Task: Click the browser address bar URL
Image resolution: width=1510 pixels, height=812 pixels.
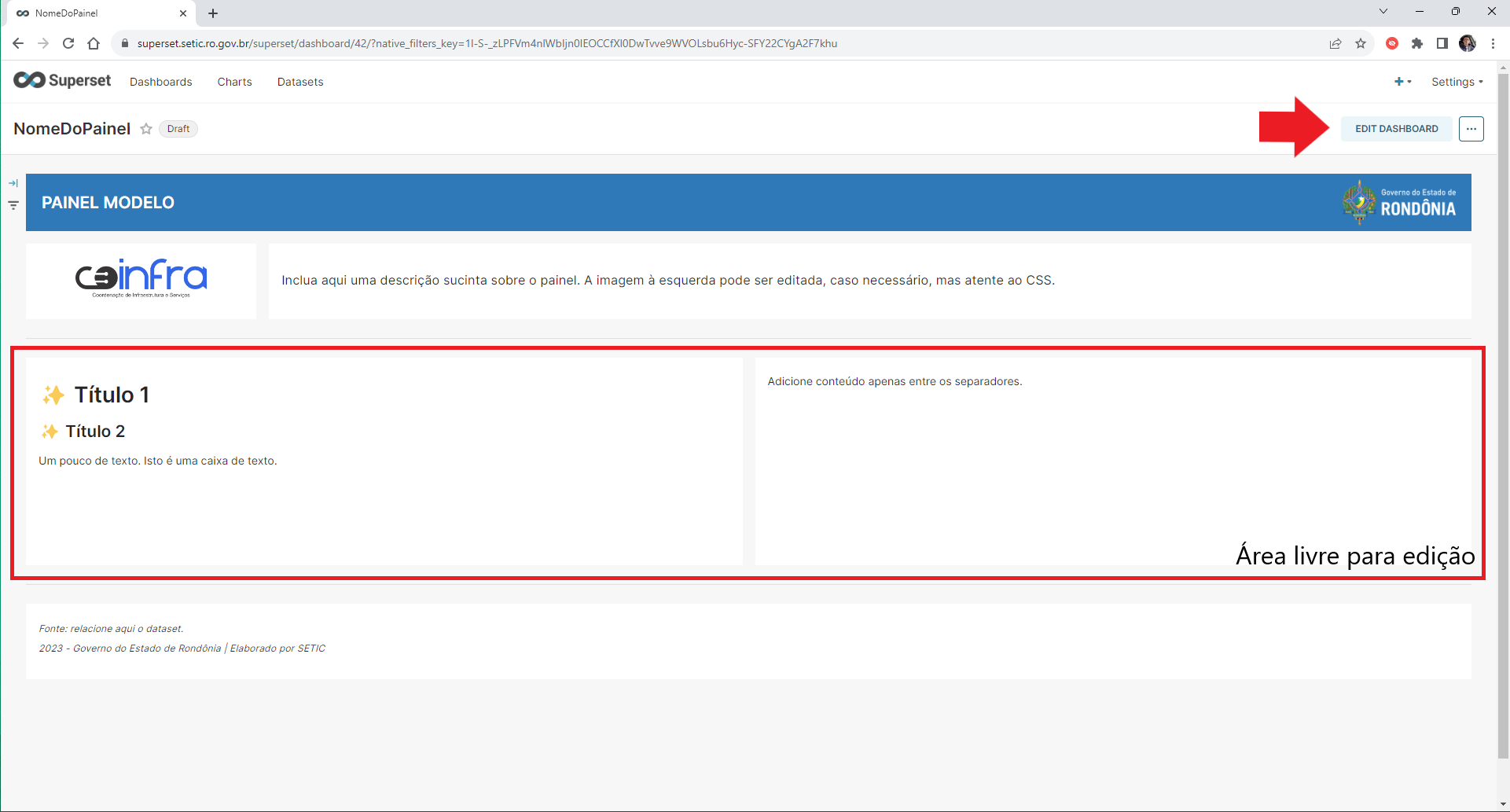Action: (x=487, y=43)
